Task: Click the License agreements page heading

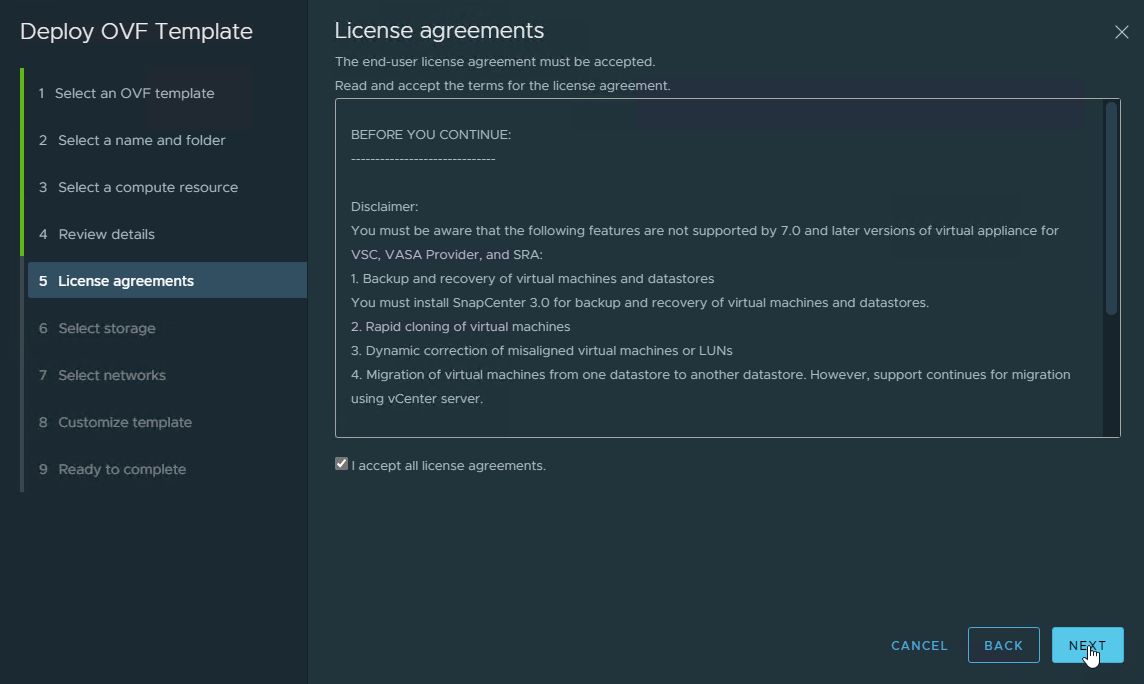Action: click(439, 31)
